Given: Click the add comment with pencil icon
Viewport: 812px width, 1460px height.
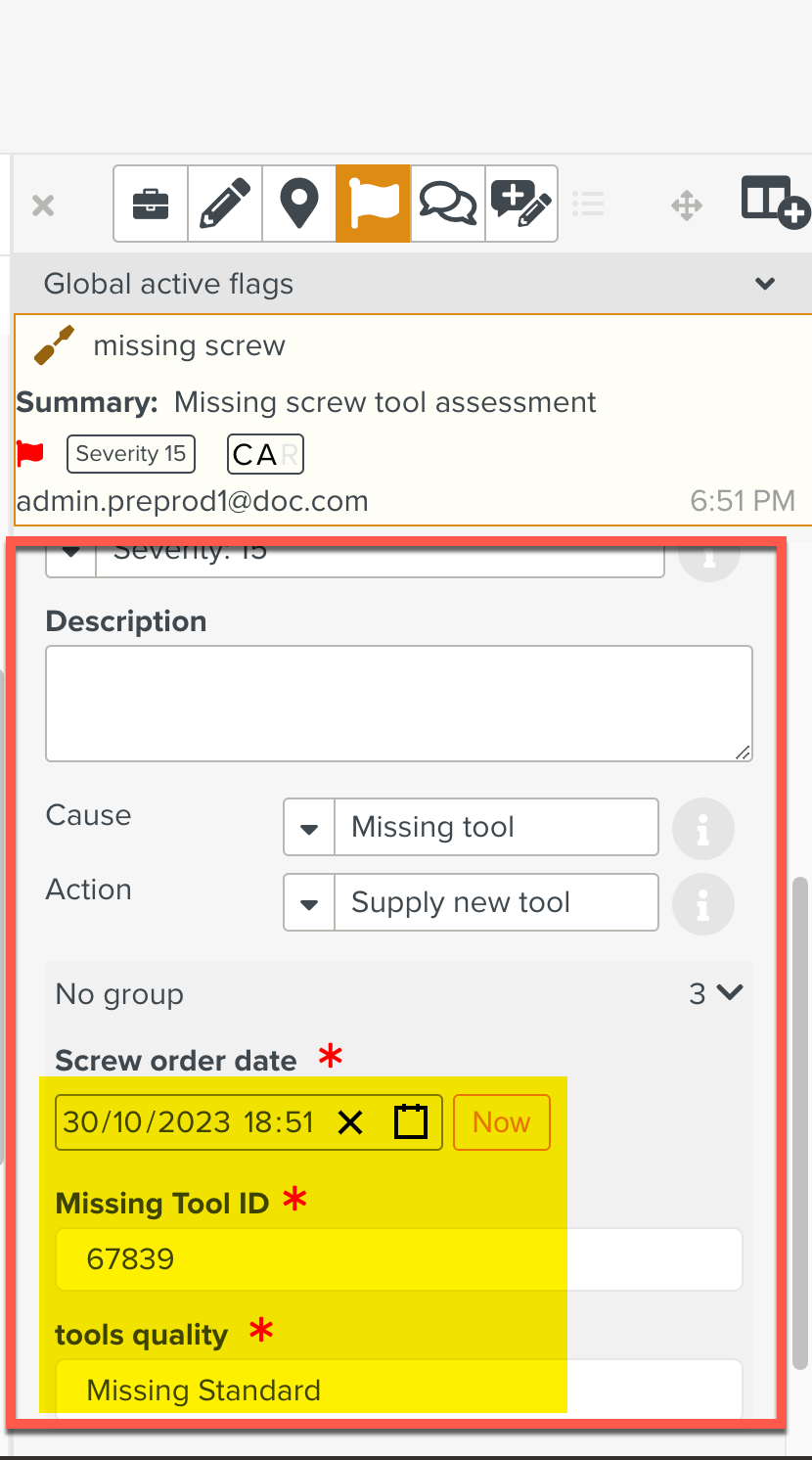Looking at the screenshot, I should [521, 204].
